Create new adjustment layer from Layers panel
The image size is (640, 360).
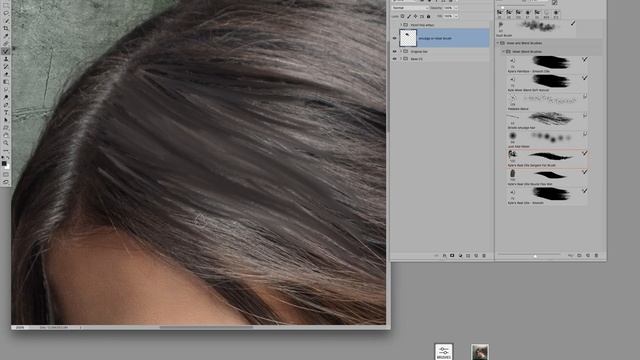[x=460, y=256]
